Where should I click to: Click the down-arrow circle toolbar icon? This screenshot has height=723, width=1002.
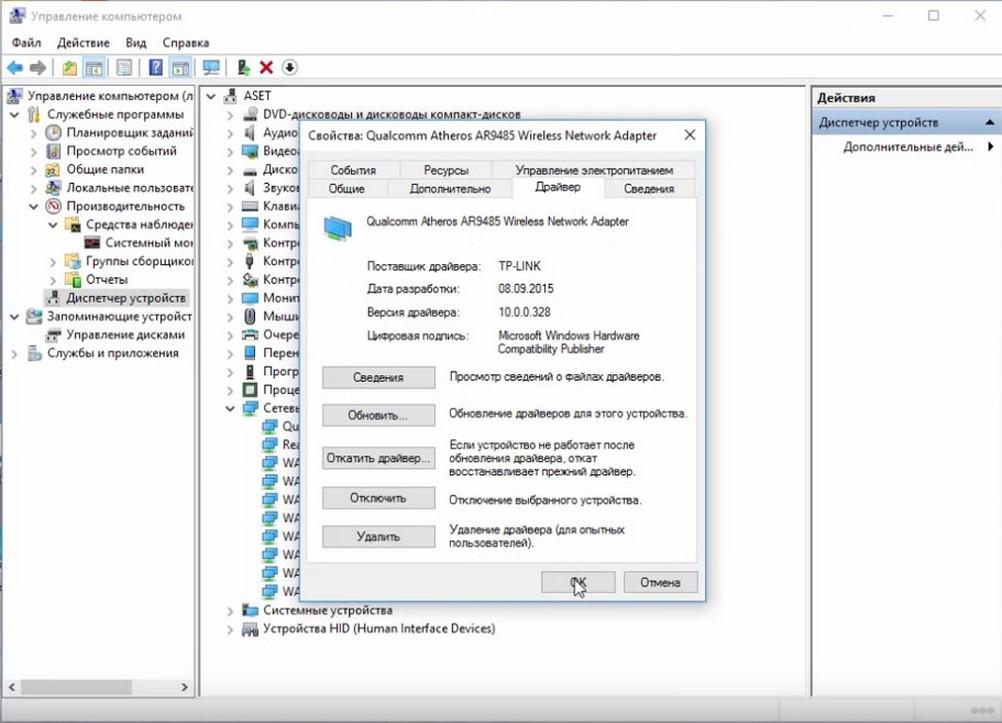click(289, 67)
